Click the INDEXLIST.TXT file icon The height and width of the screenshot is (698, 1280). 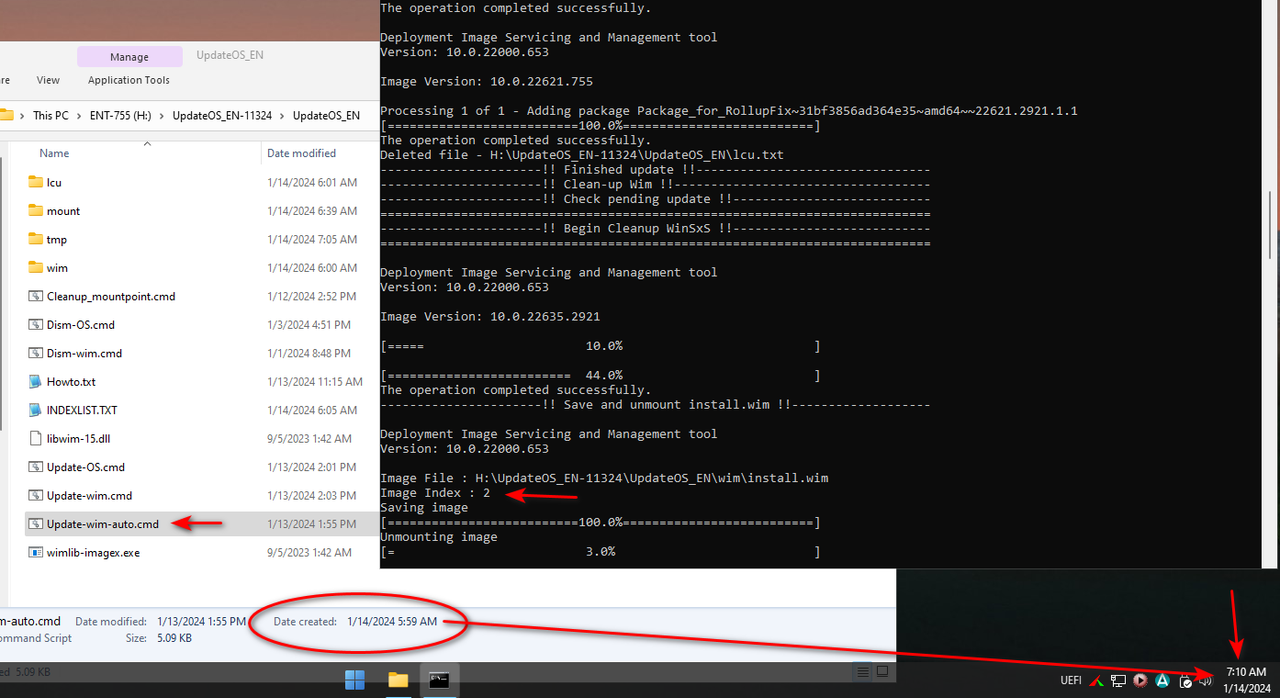point(36,410)
